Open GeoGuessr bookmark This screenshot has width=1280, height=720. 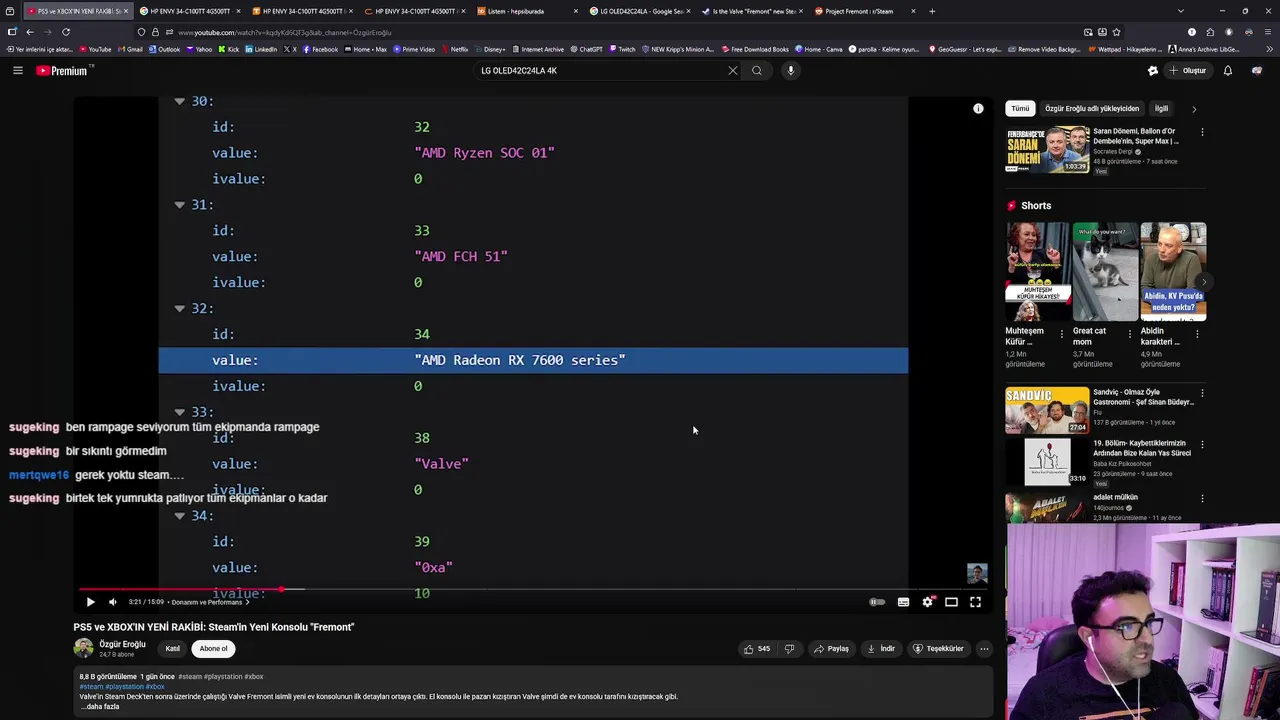pyautogui.click(x=966, y=49)
